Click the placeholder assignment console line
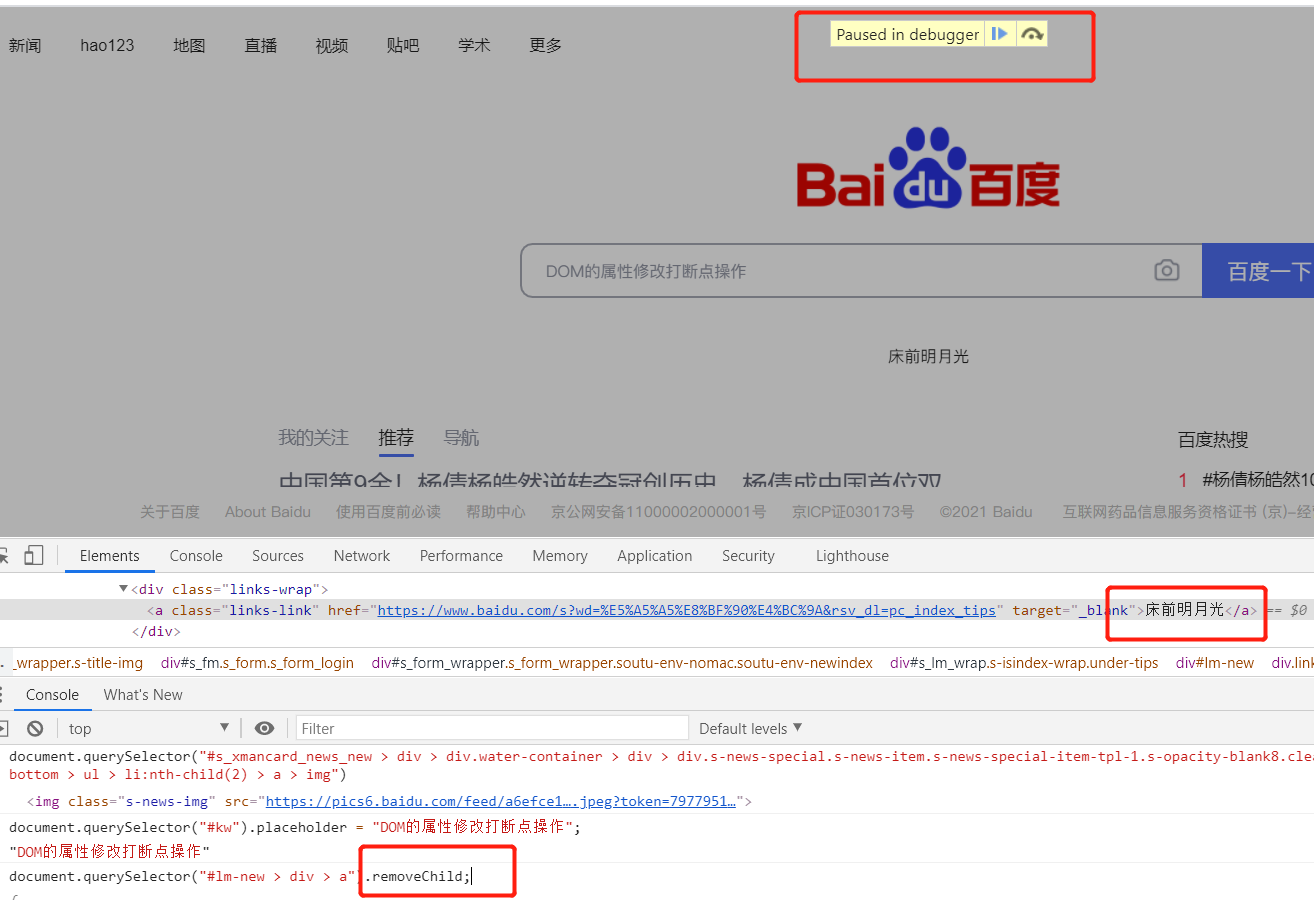 295,827
